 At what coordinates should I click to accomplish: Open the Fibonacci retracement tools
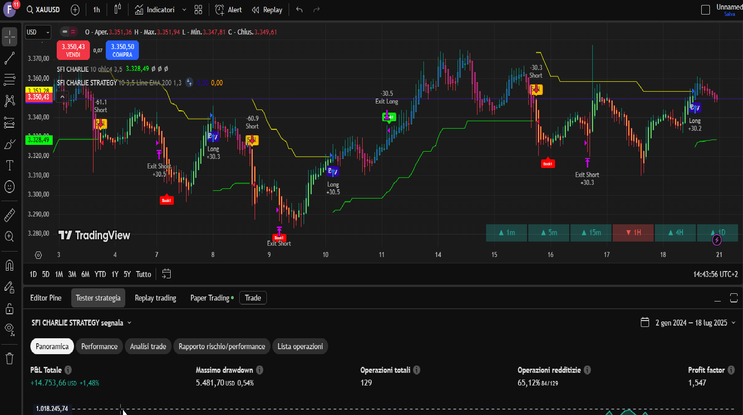tap(9, 79)
